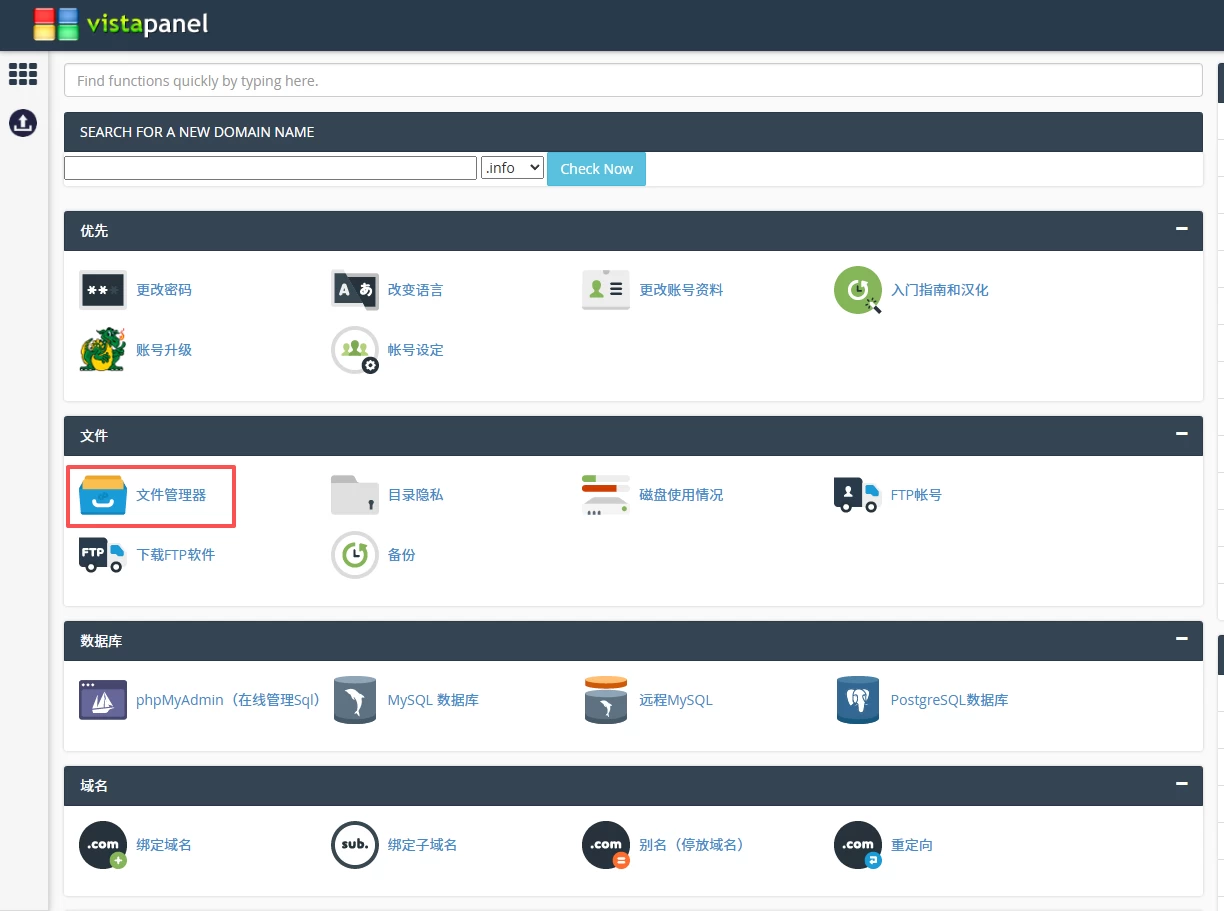
Task: Click the PostgreSQL数据库 elephant icon
Action: pyautogui.click(x=857, y=700)
